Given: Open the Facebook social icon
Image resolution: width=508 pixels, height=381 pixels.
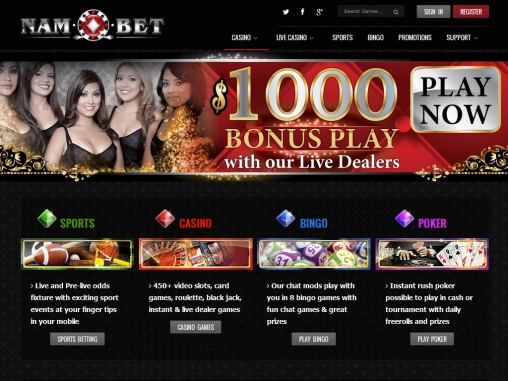Looking at the screenshot, I should [x=302, y=12].
